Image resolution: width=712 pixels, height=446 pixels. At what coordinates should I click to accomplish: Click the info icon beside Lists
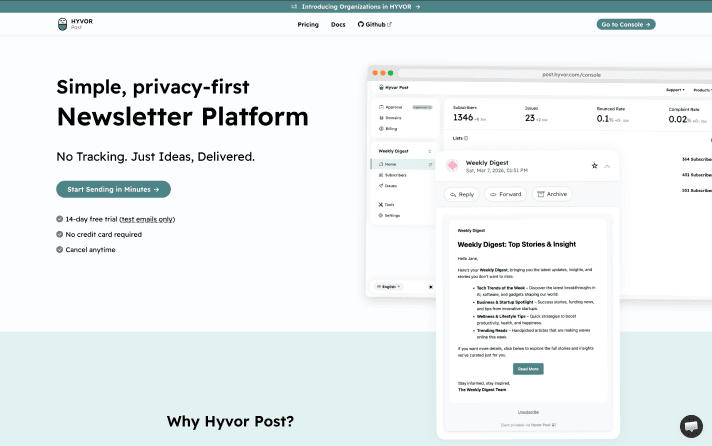point(466,138)
